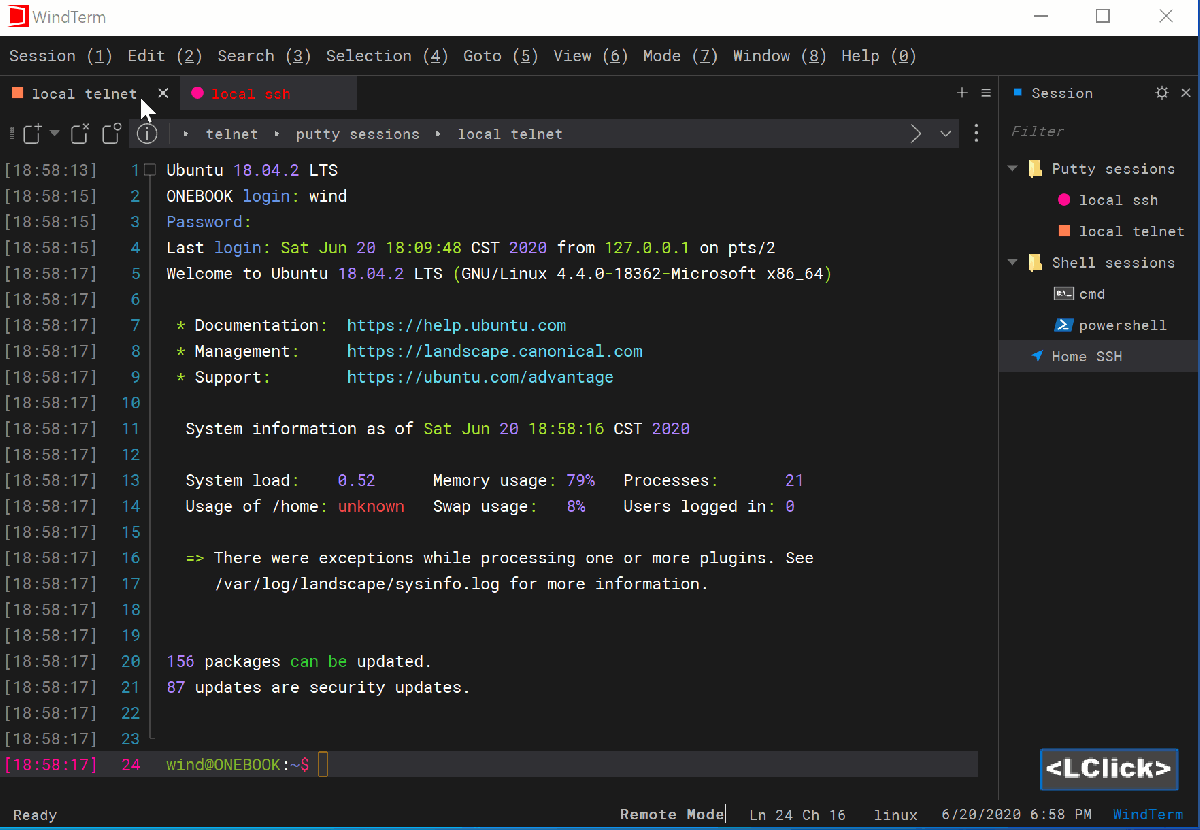The image size is (1200, 830).
Task: Open the tab list menu icon
Action: click(986, 93)
